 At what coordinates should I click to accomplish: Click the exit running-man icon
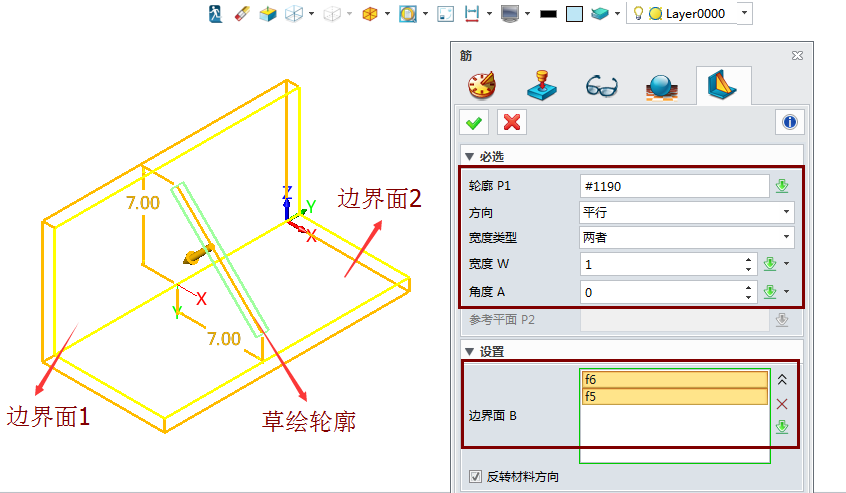point(215,14)
